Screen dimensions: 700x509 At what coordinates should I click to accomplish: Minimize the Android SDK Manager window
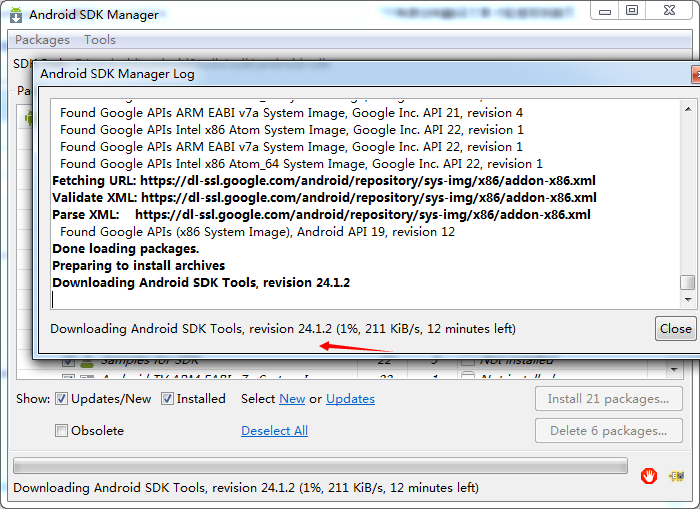[604, 11]
